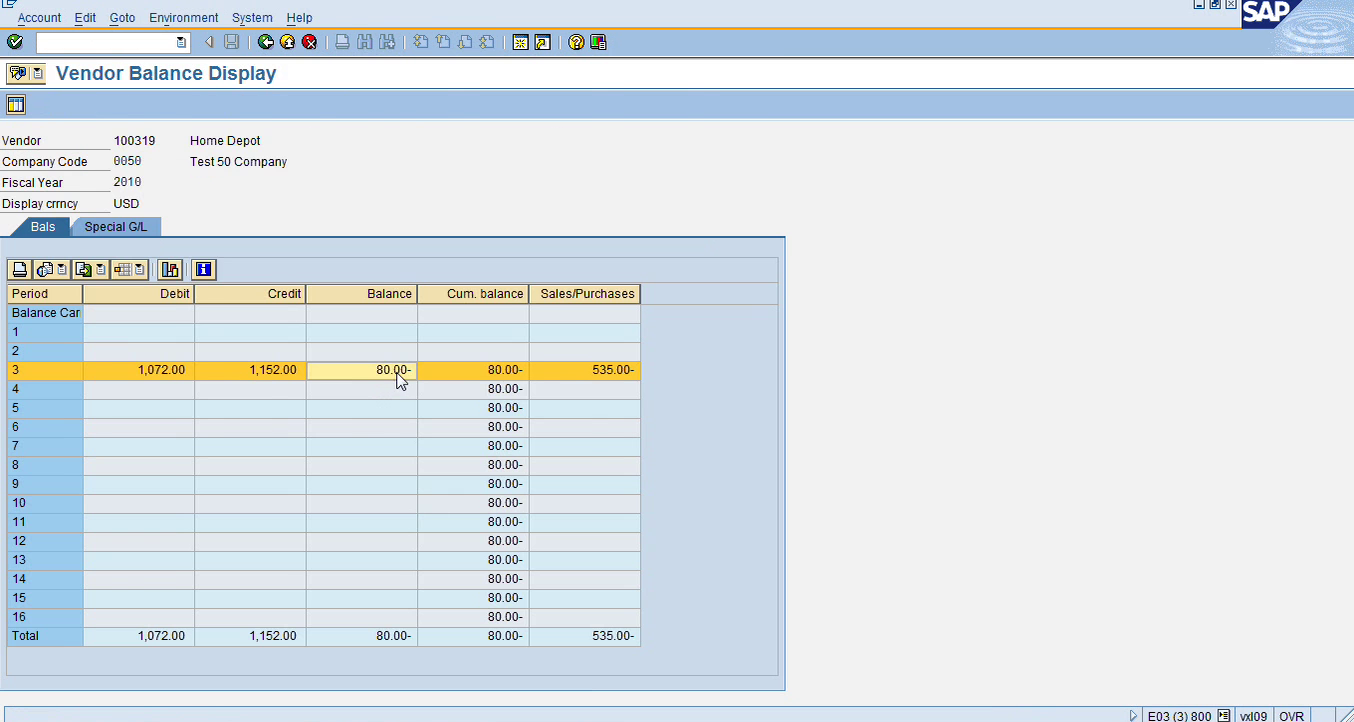
Task: Click the Save diskette icon
Action: tap(231, 42)
